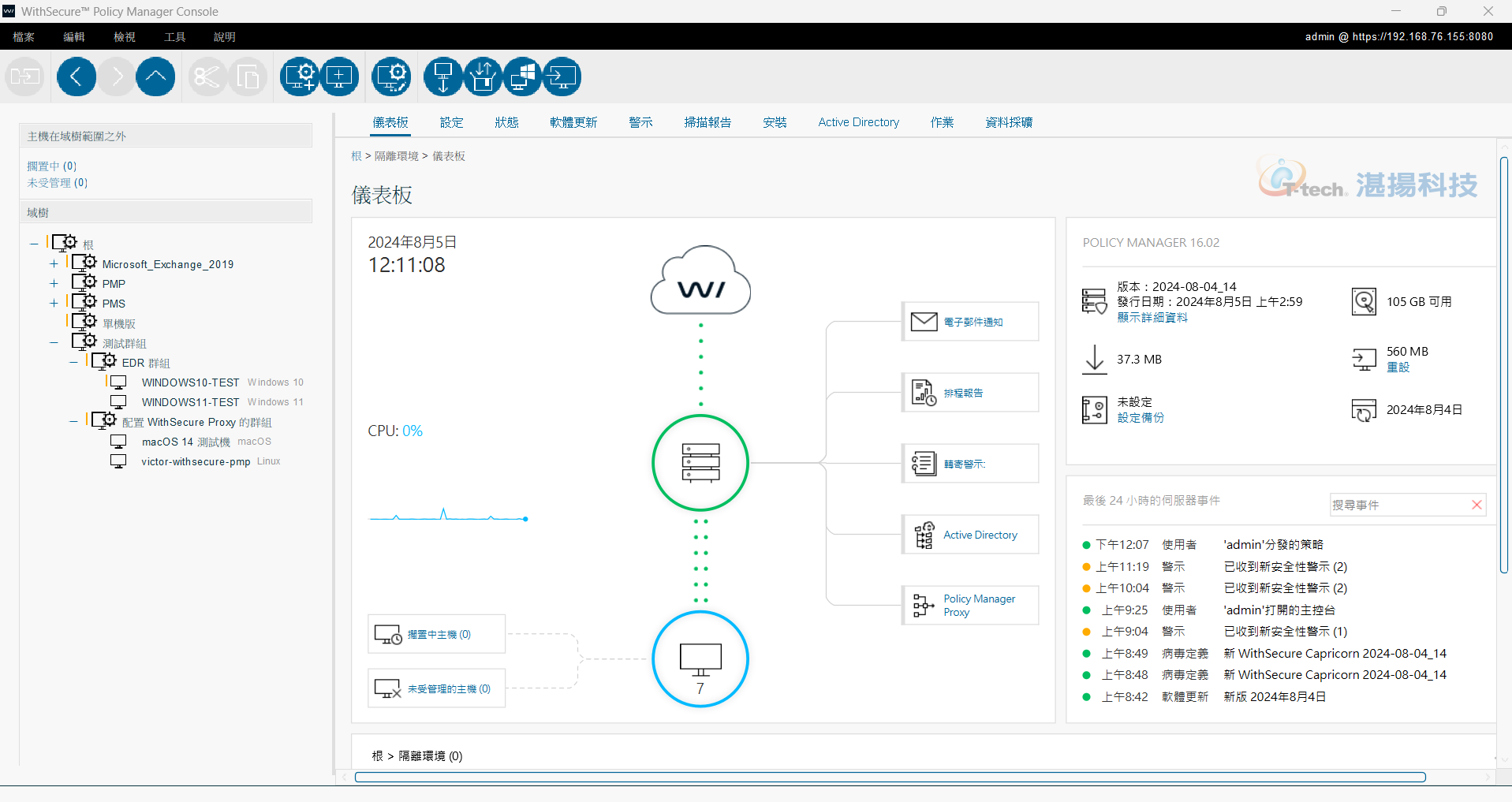Screen dimensions: 1512x802
Task: Collapse the EDR 群組 tree node
Action: [73, 363]
